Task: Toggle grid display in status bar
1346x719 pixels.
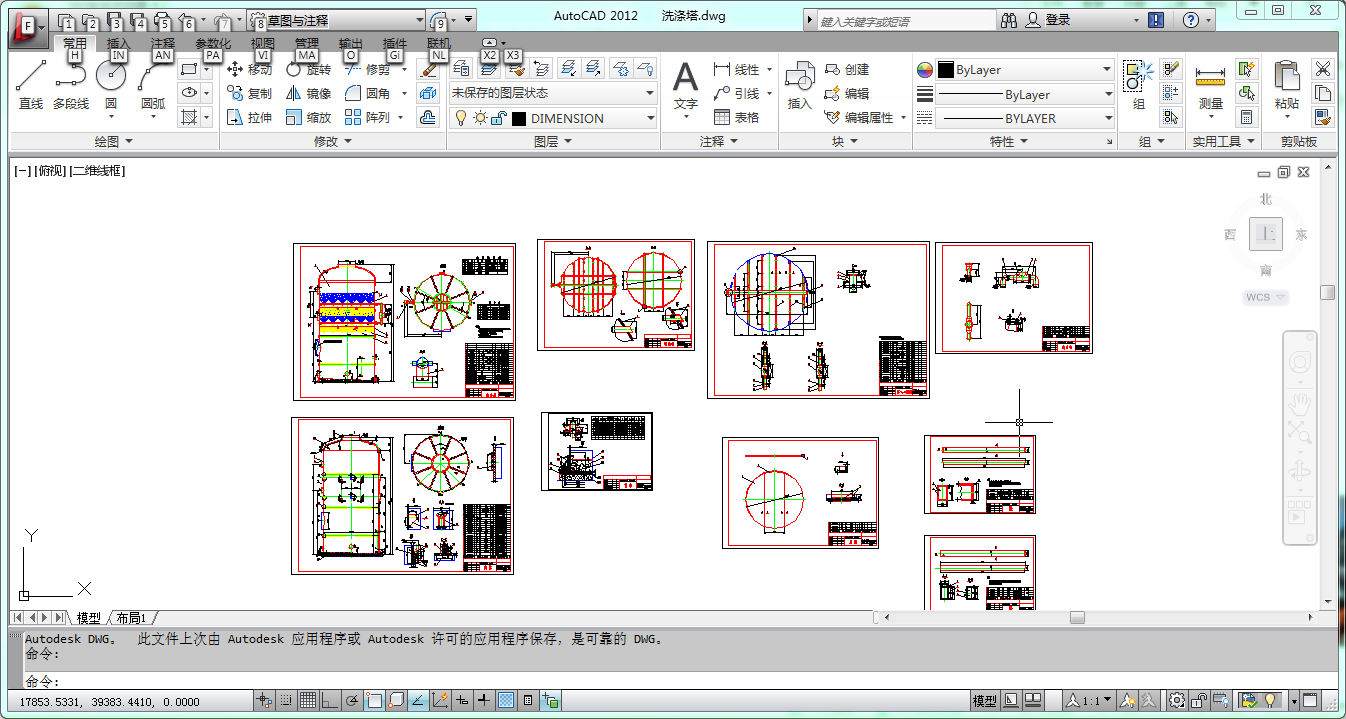Action: click(308, 700)
